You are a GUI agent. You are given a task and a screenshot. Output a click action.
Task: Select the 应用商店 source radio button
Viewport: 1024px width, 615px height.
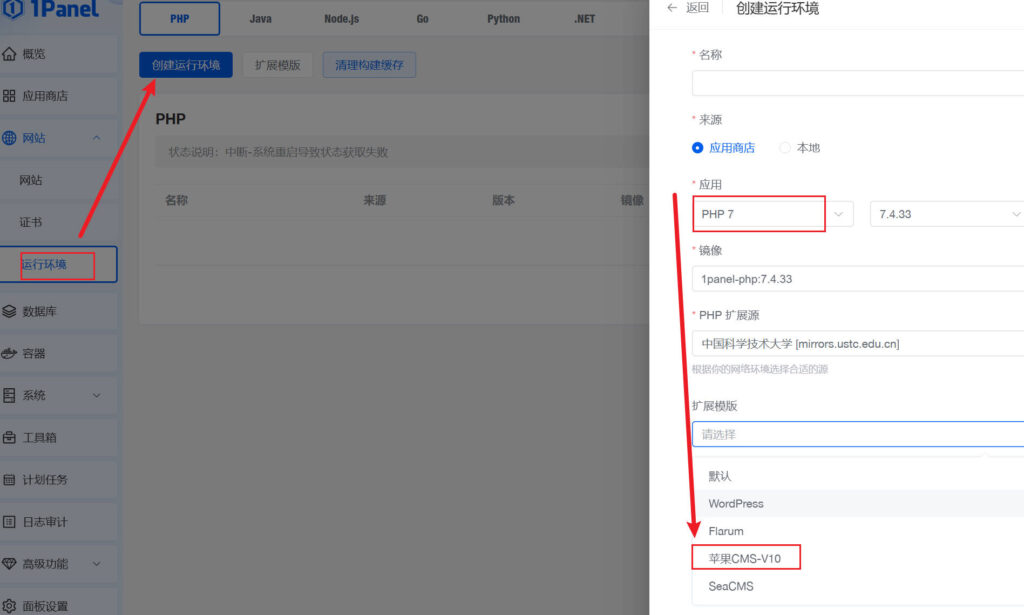[698, 148]
